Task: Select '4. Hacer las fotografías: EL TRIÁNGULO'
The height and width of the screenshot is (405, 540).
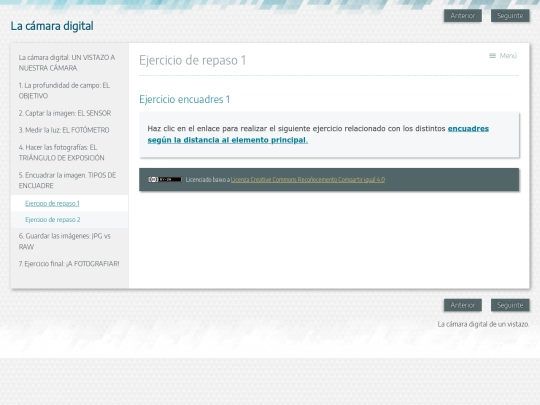Action: (69, 153)
